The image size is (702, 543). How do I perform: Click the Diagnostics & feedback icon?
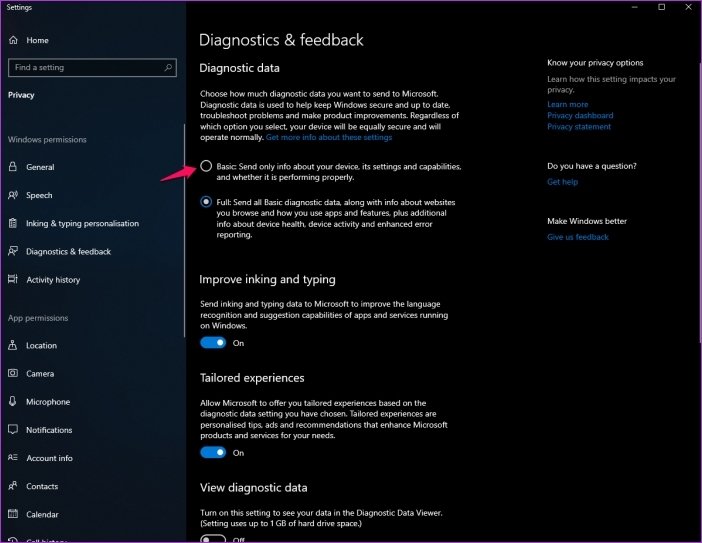[13, 251]
